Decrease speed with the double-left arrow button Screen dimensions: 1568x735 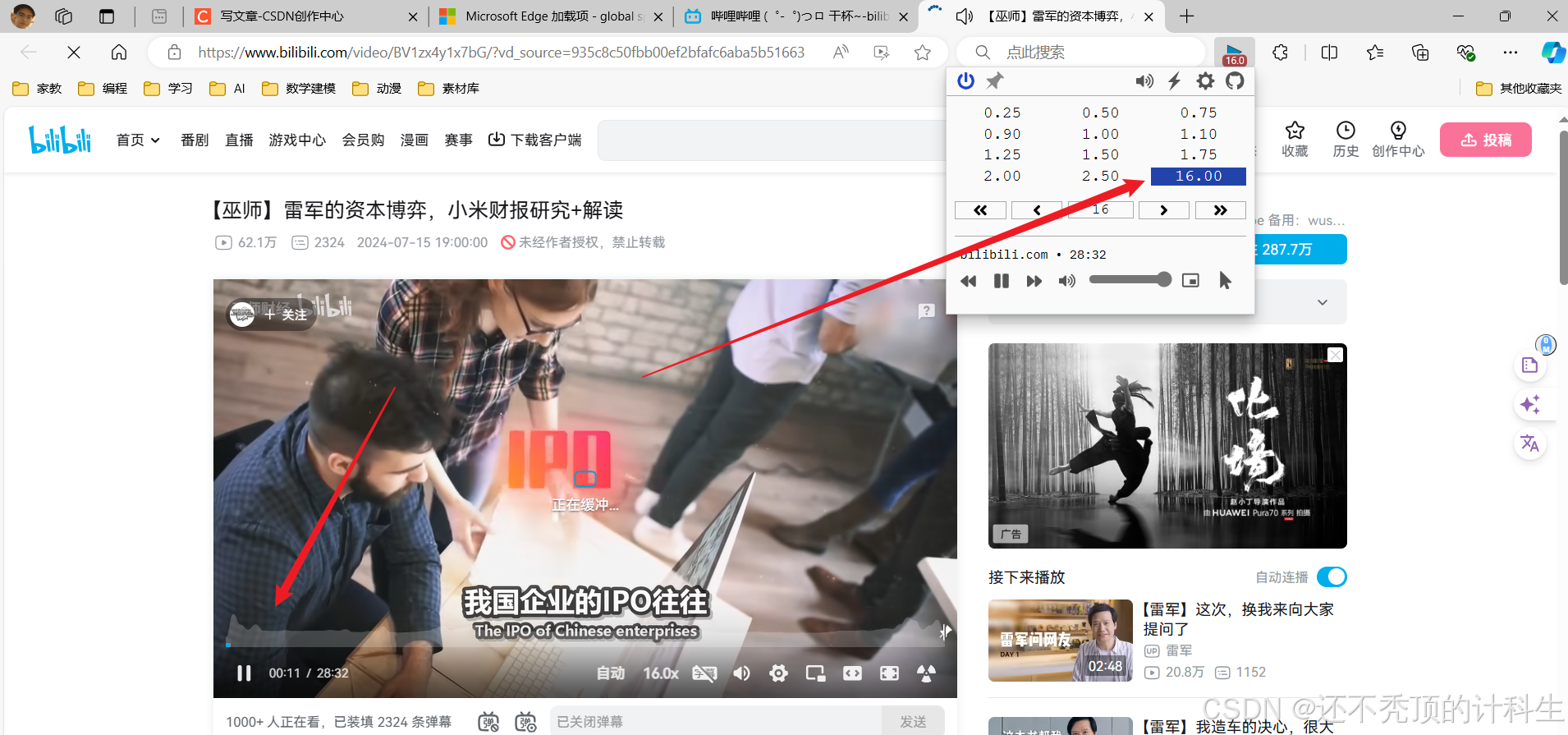[980, 210]
